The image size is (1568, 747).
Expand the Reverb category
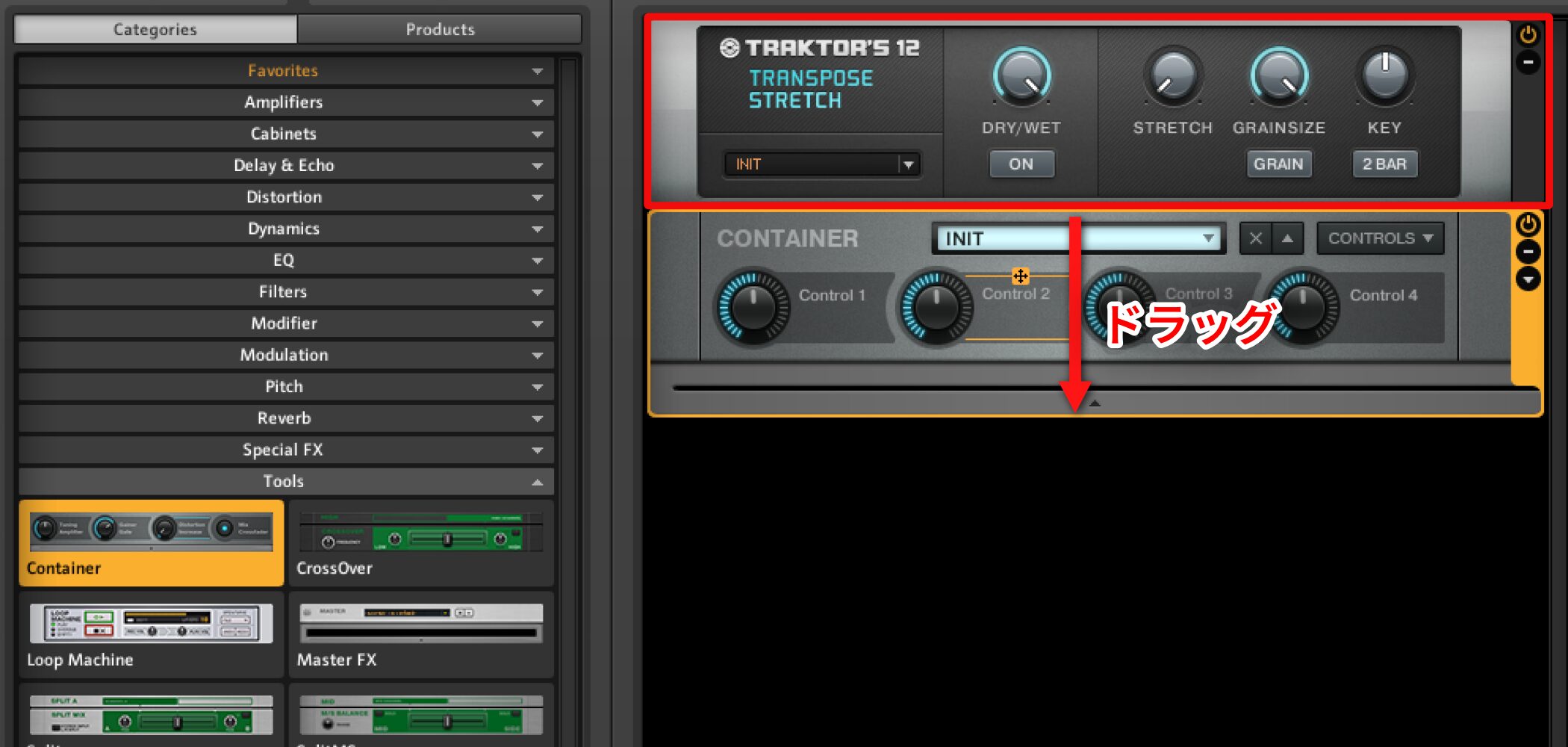(286, 418)
